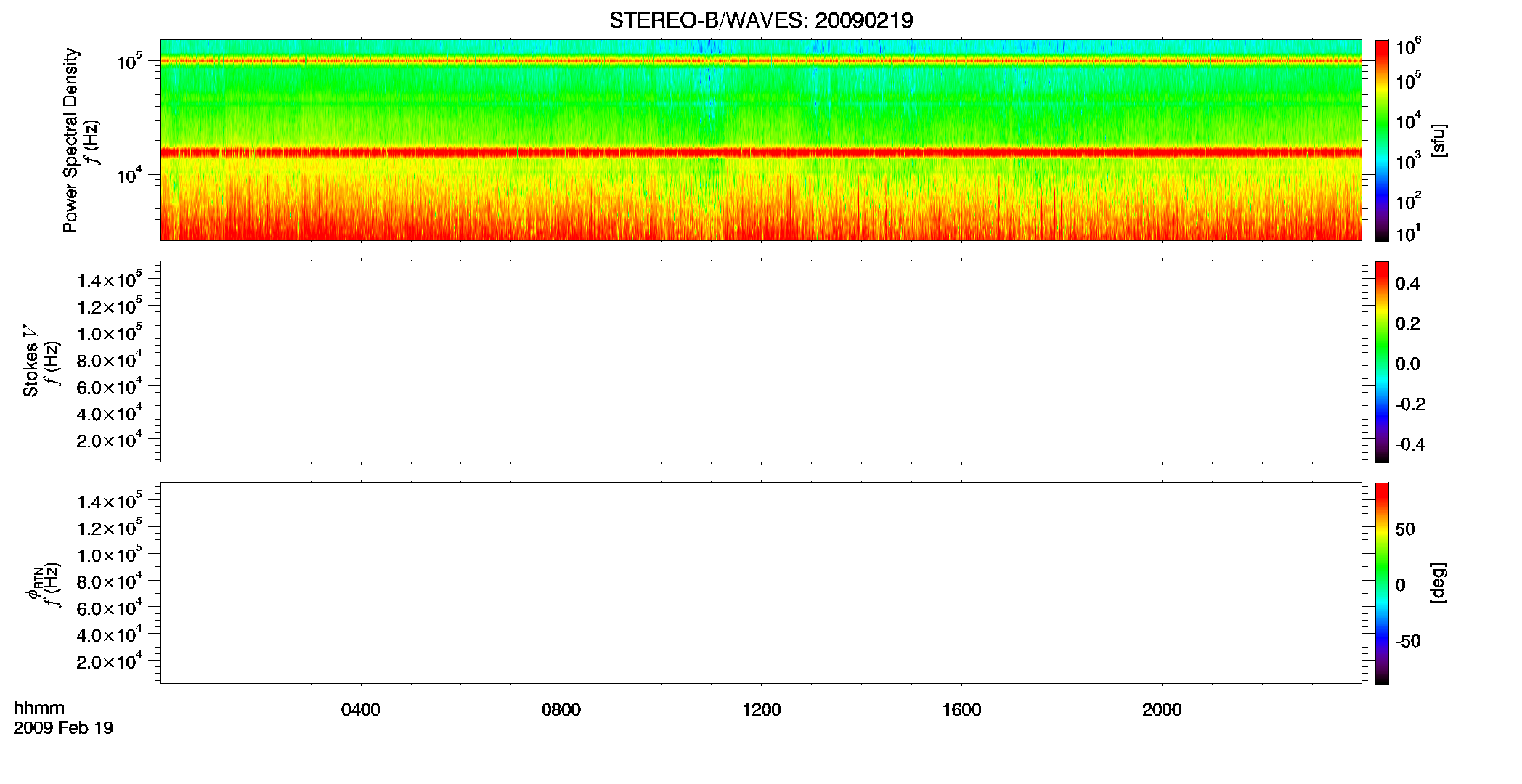Select the Stokes V color bar
The image size is (1522, 784).
tap(1382, 362)
